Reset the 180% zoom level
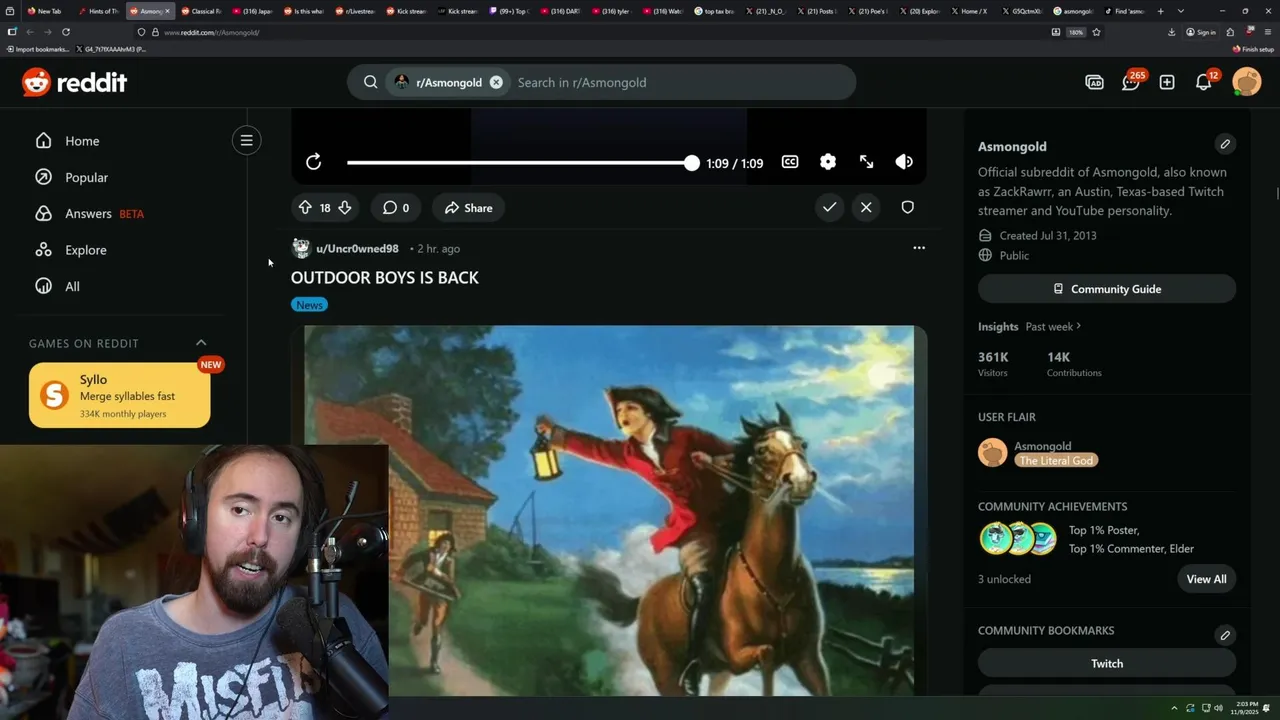Viewport: 1280px width, 720px height. point(1076,32)
